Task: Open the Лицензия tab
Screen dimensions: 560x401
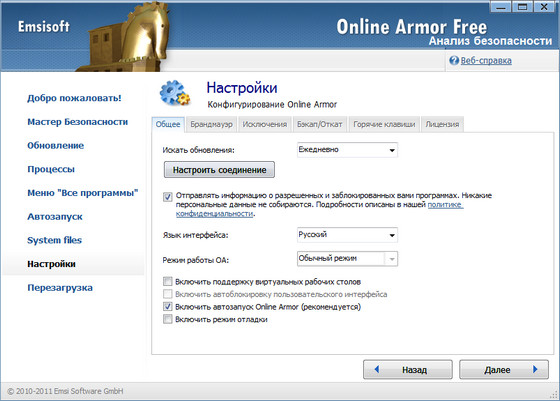Action: point(442,124)
